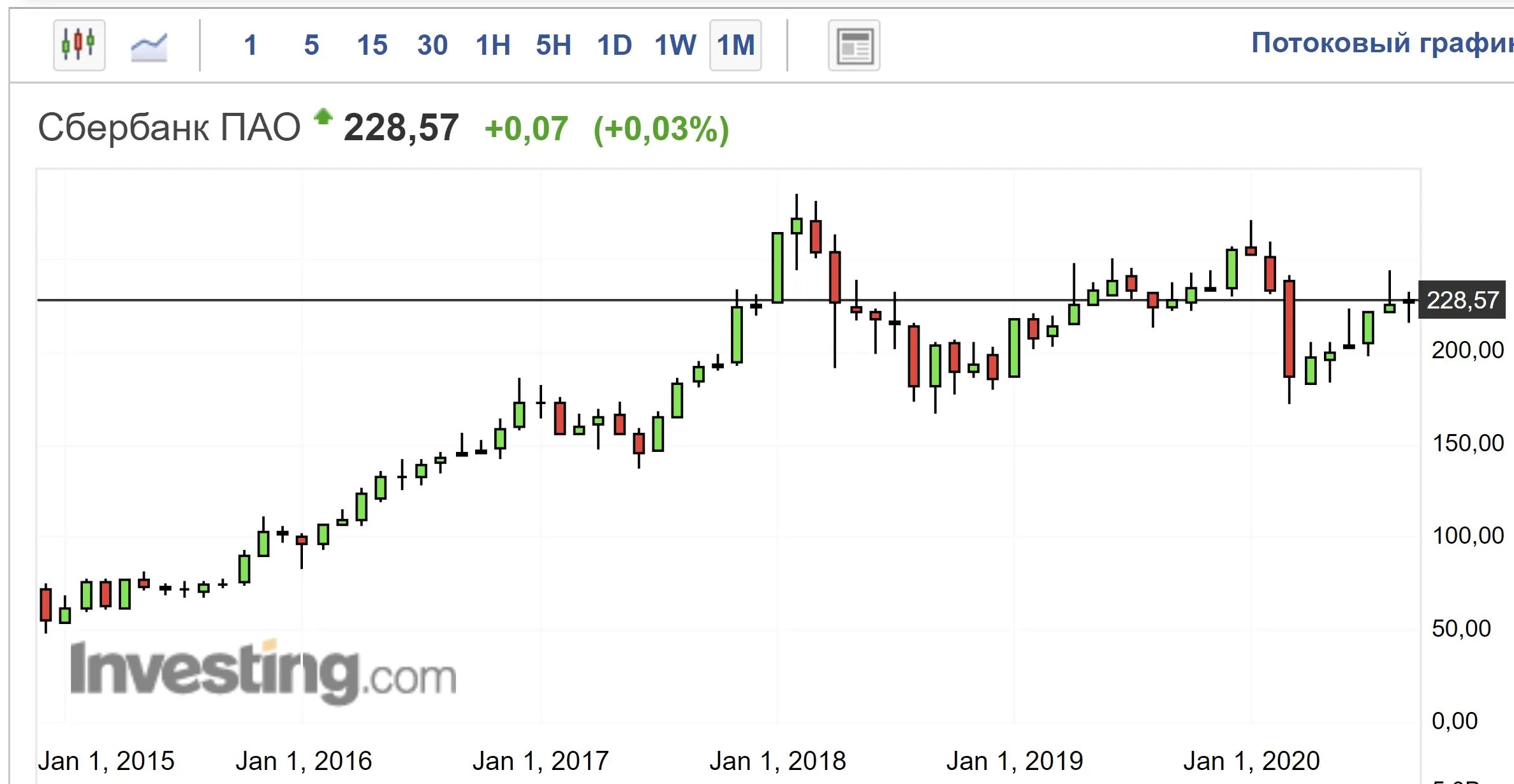
Task: Click the Jan 1, 2020 date label
Action: (x=1251, y=761)
